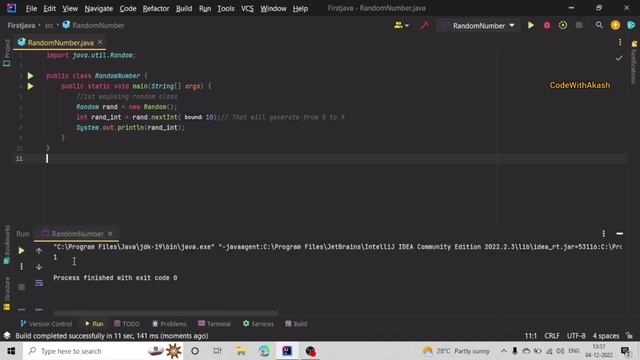
Task: Open the Structure tool window stripe
Action: tap(7, 293)
